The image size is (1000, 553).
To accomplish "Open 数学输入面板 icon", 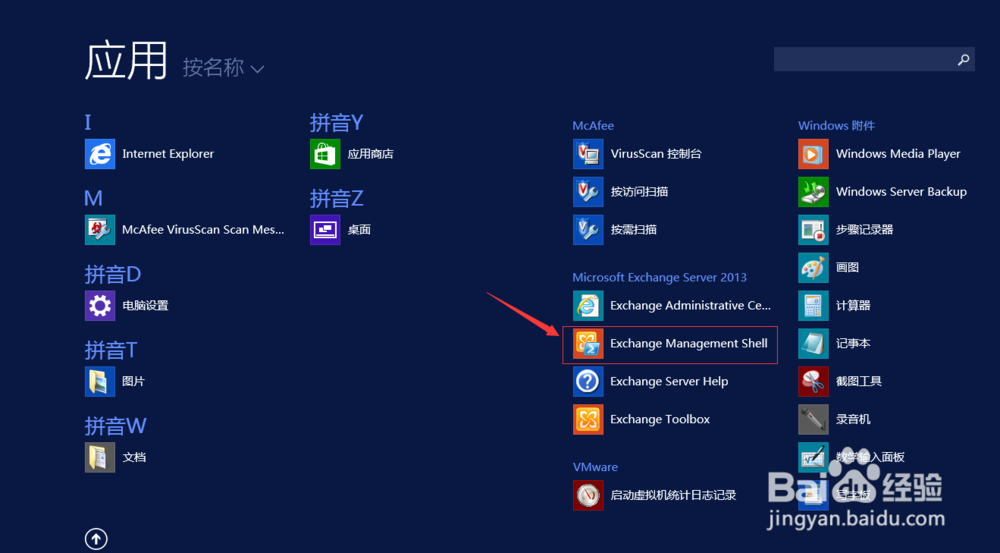I will [x=813, y=457].
